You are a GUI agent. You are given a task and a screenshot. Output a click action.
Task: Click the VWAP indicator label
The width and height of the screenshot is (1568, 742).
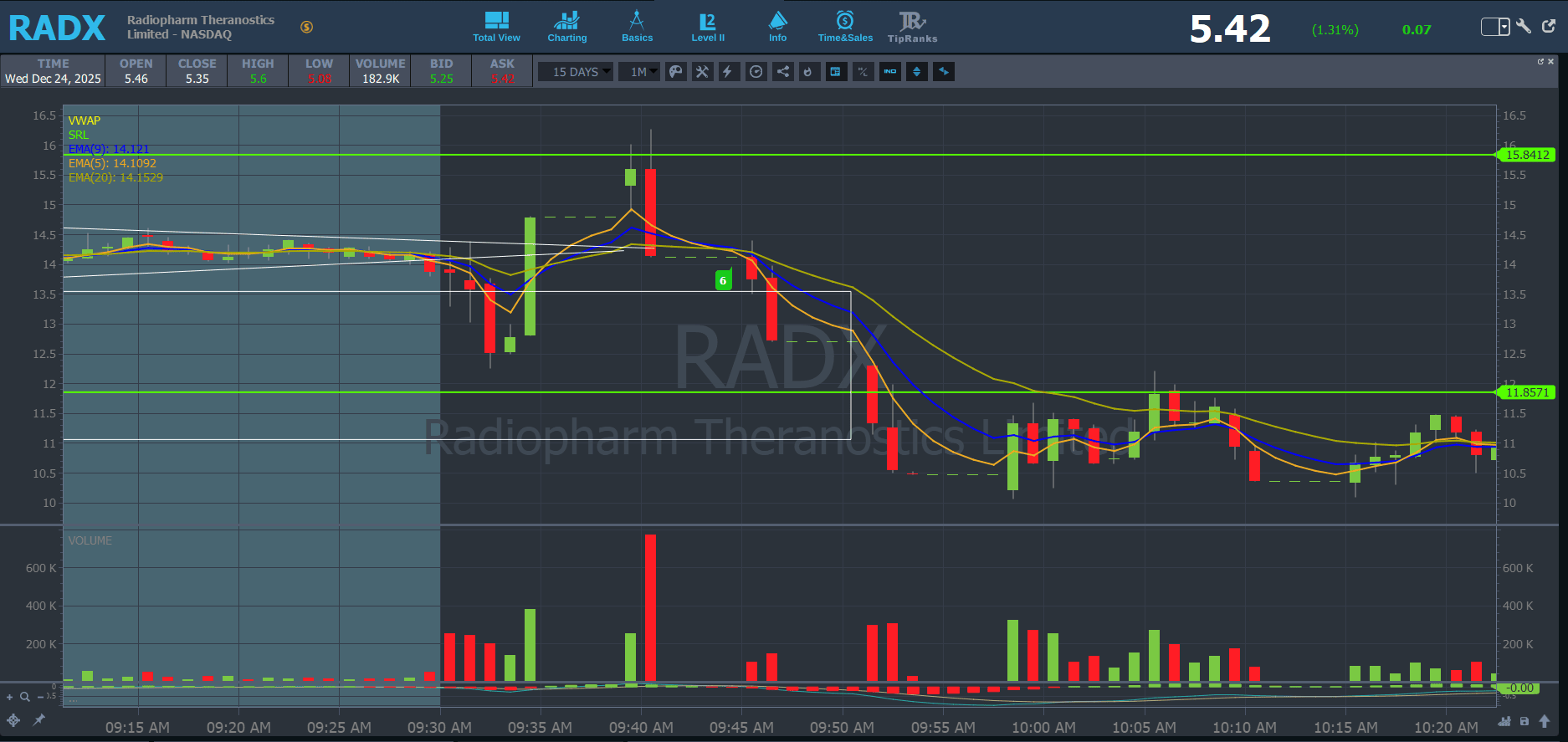(x=85, y=120)
